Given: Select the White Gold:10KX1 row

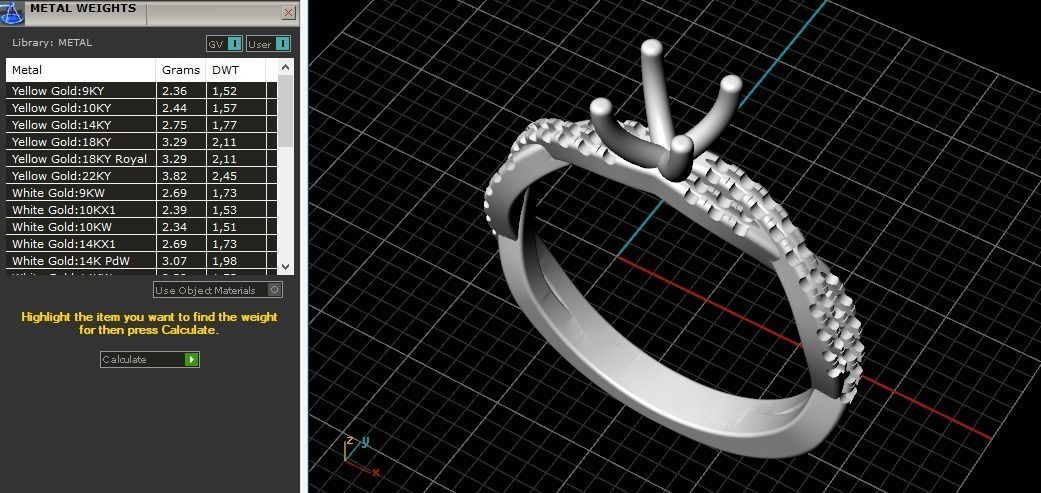Looking at the screenshot, I should pos(141,210).
